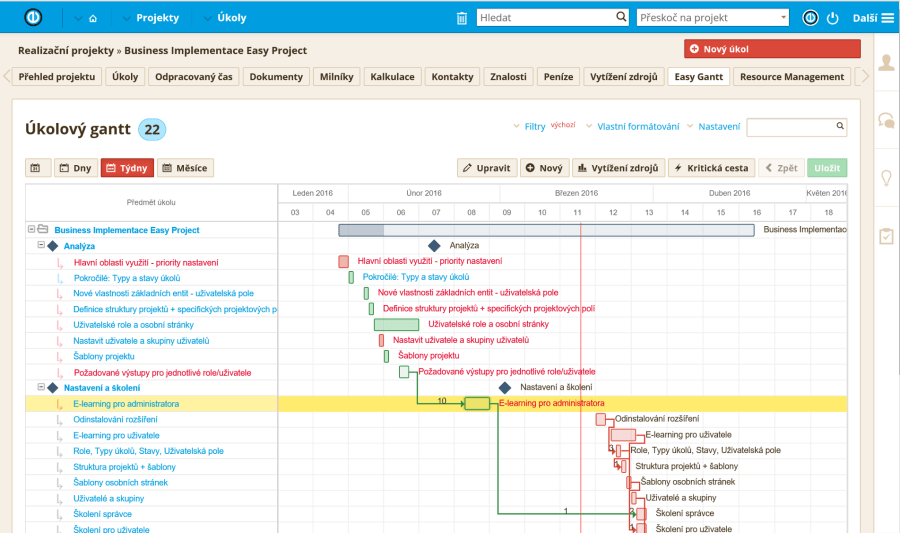Click the Hledat search field
900x533 pixels.
pyautogui.click(x=553, y=18)
